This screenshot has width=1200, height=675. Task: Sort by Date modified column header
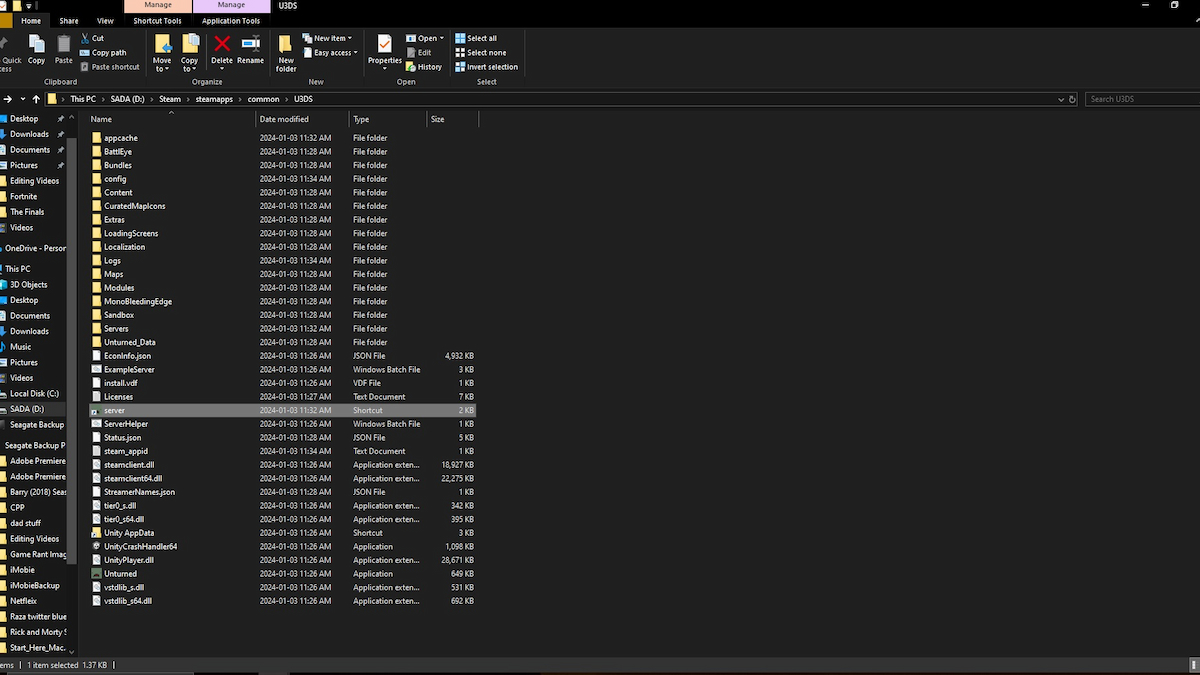coord(285,119)
